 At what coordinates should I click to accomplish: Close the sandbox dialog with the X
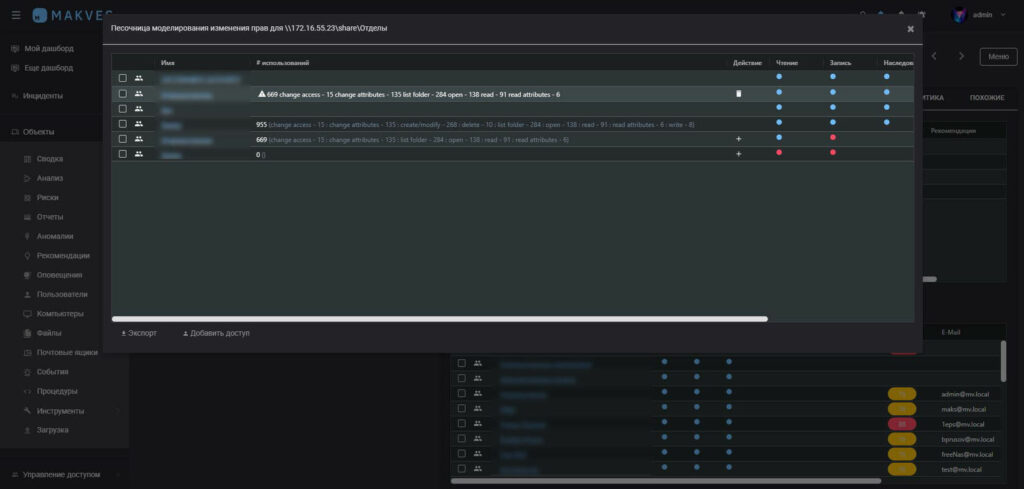(x=910, y=29)
